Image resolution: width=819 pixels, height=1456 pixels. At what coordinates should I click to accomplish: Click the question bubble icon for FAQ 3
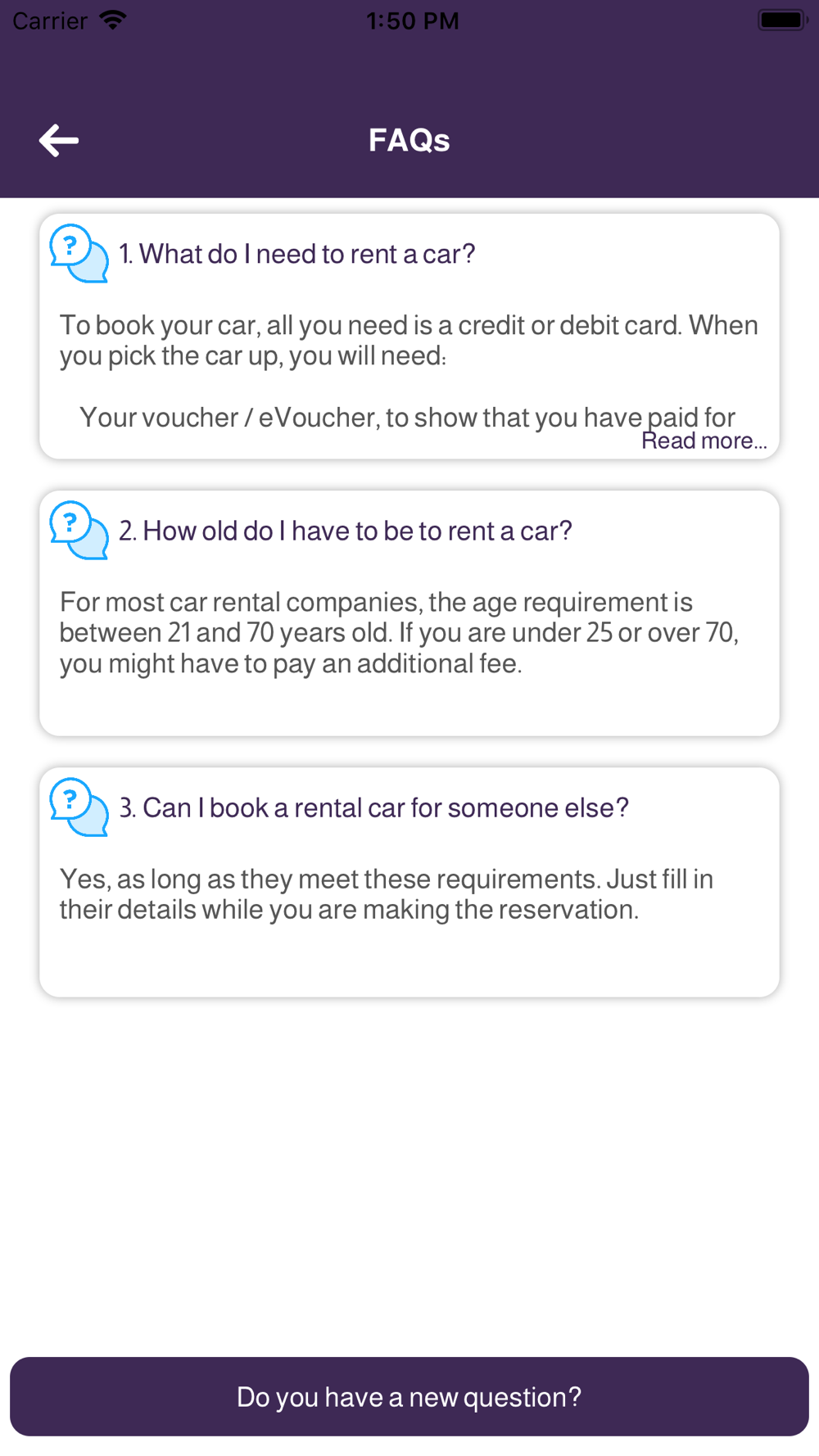[79, 807]
